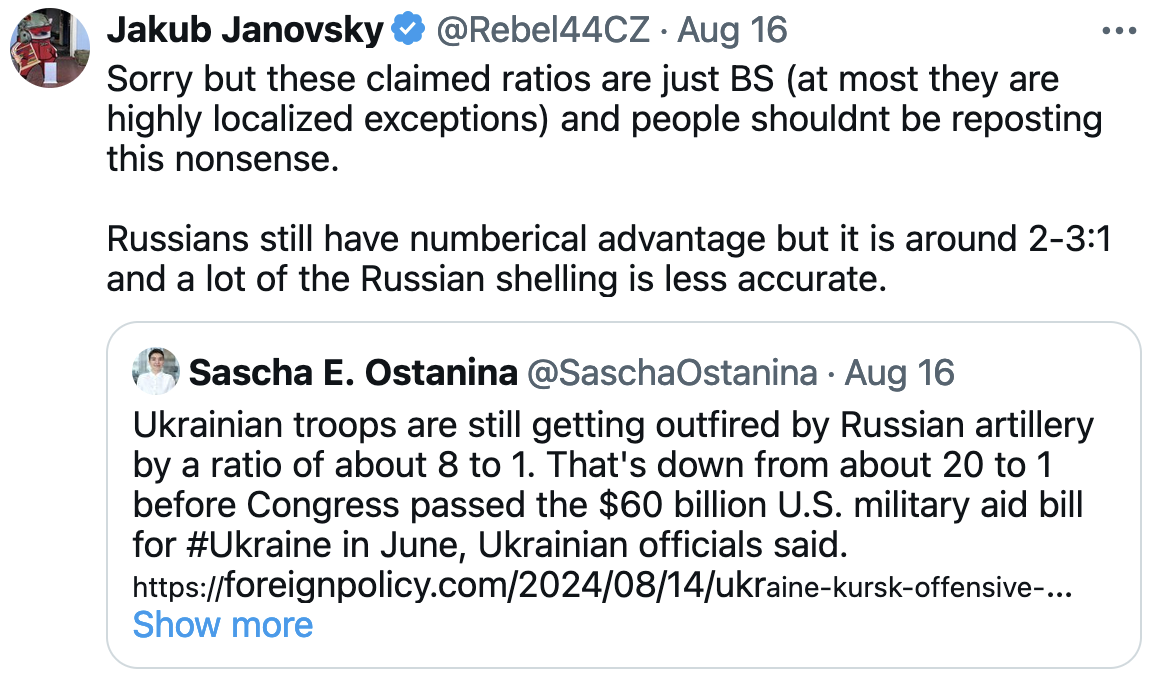
Task: Open quoted tweet's Aug 16 timestamp
Action: (x=900, y=373)
